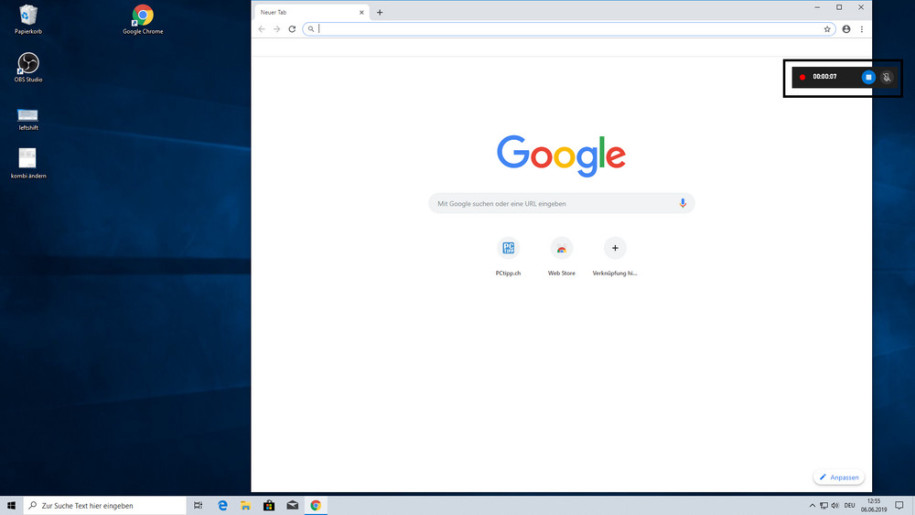
Task: Open the Papierkorb desktop icon
Action: coord(28,19)
